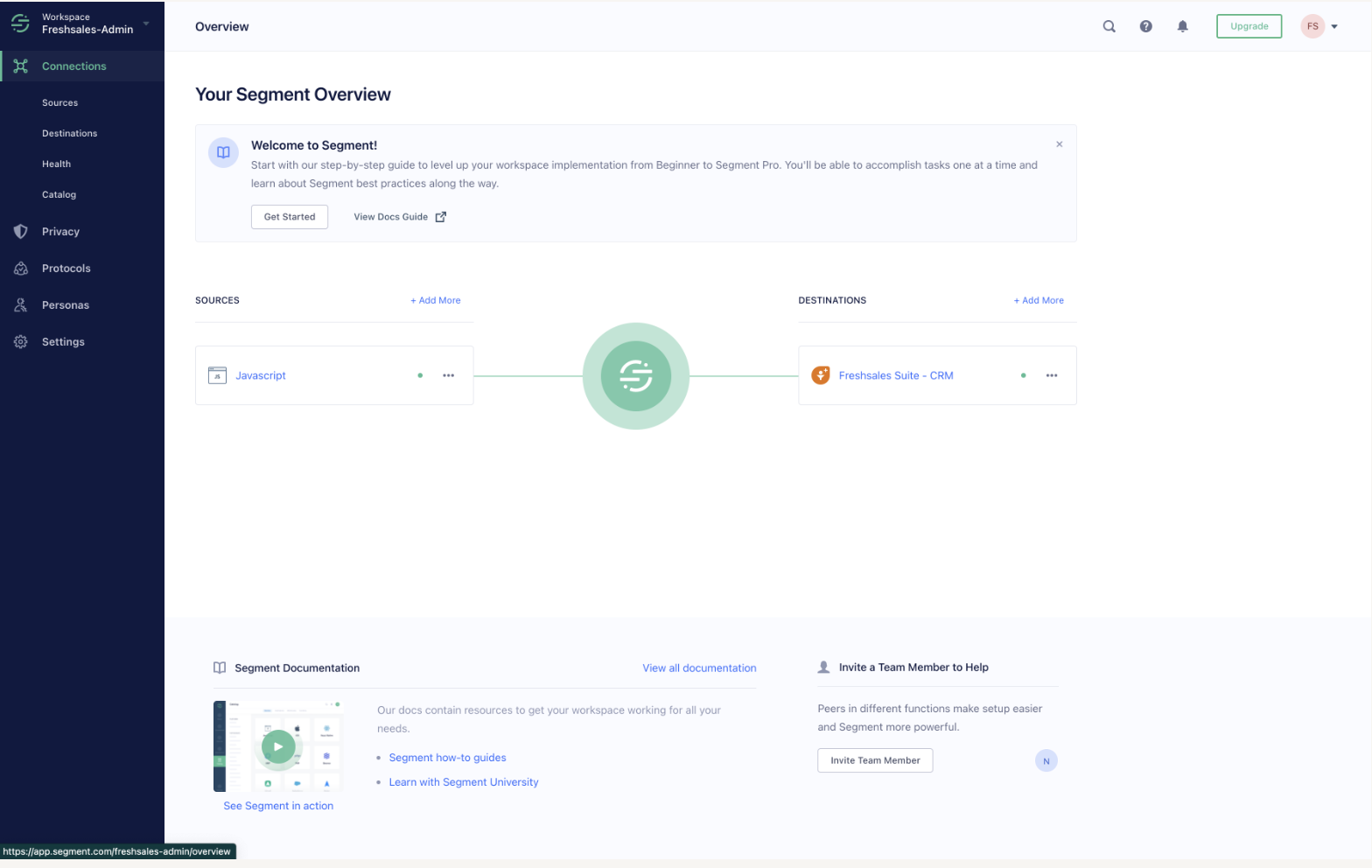The width and height of the screenshot is (1372, 868).
Task: Click the Segment Documentation book icon
Action: (x=220, y=668)
